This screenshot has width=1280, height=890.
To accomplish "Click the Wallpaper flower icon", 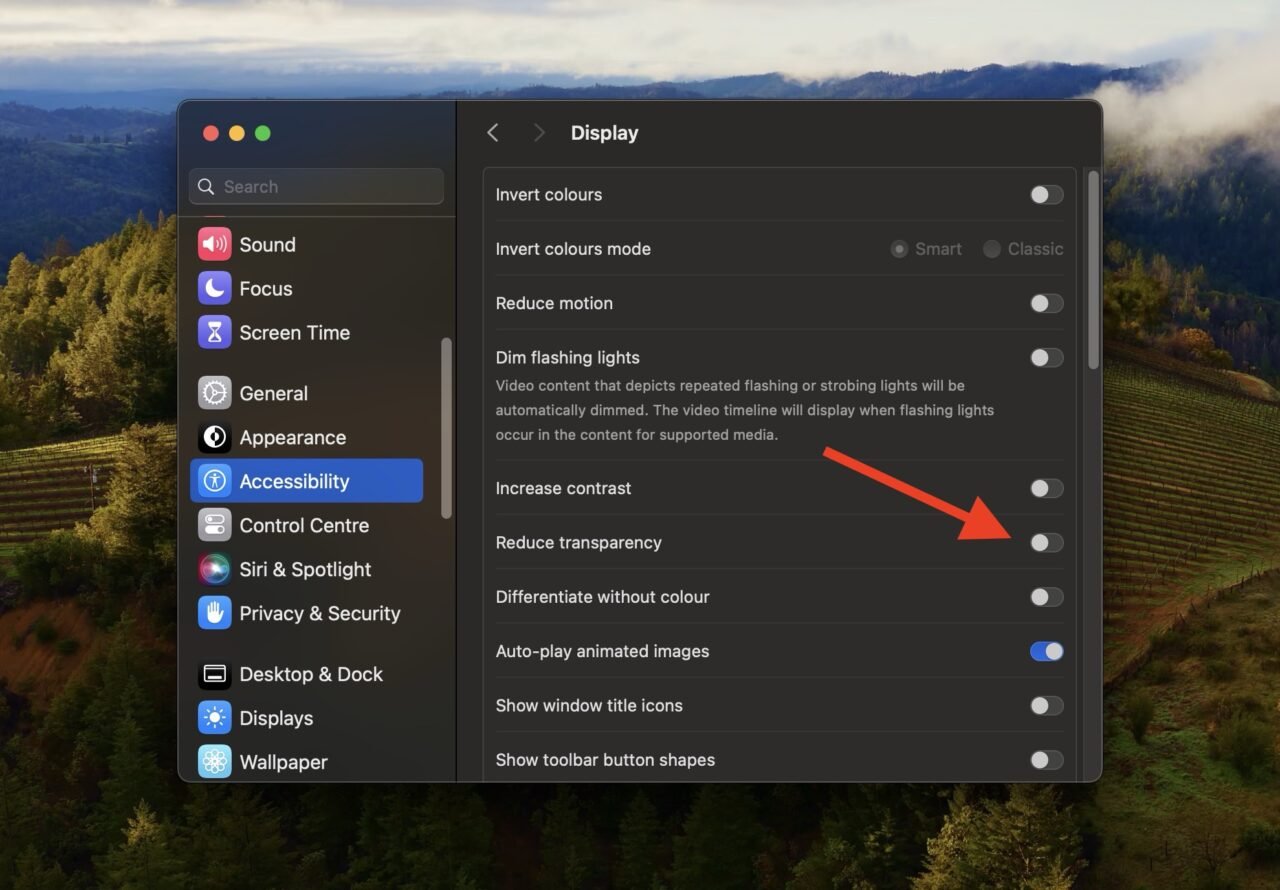I will point(214,762).
